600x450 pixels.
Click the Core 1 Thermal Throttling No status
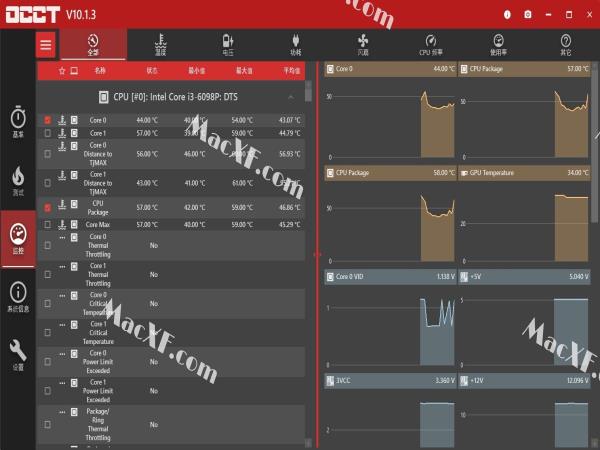153,275
